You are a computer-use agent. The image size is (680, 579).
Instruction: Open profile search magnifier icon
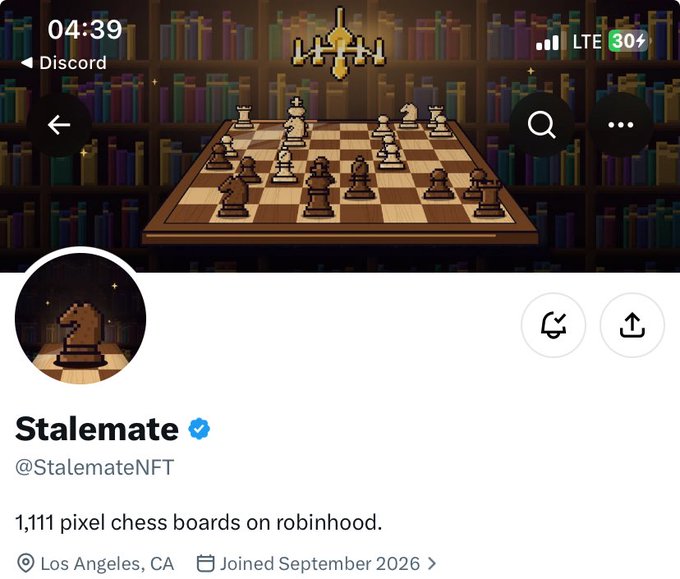[x=541, y=125]
